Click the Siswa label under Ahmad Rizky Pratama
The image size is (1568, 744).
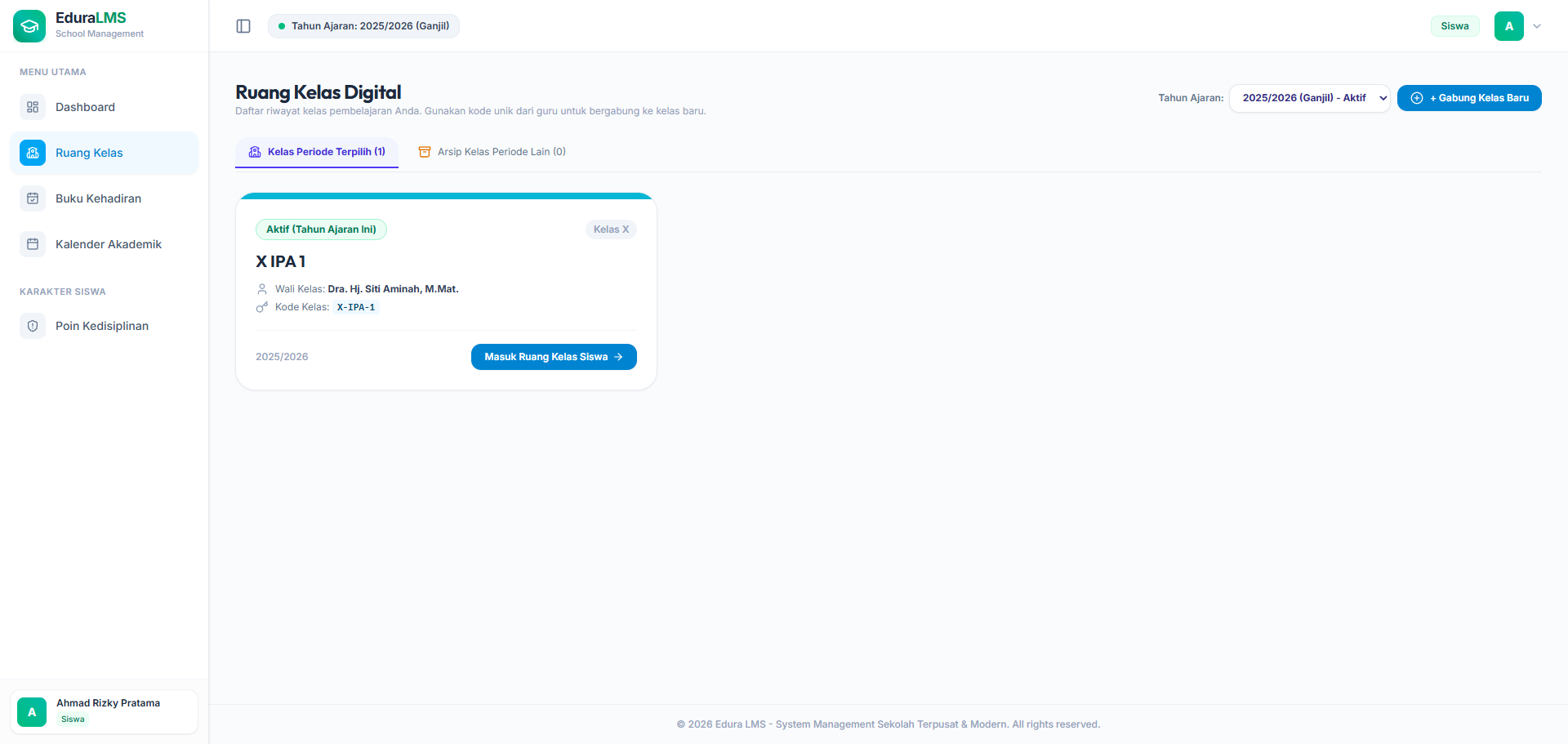pos(73,719)
